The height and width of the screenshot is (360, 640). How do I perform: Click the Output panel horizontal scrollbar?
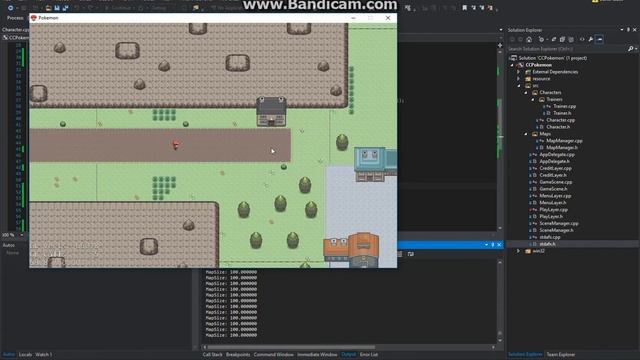tap(349, 347)
